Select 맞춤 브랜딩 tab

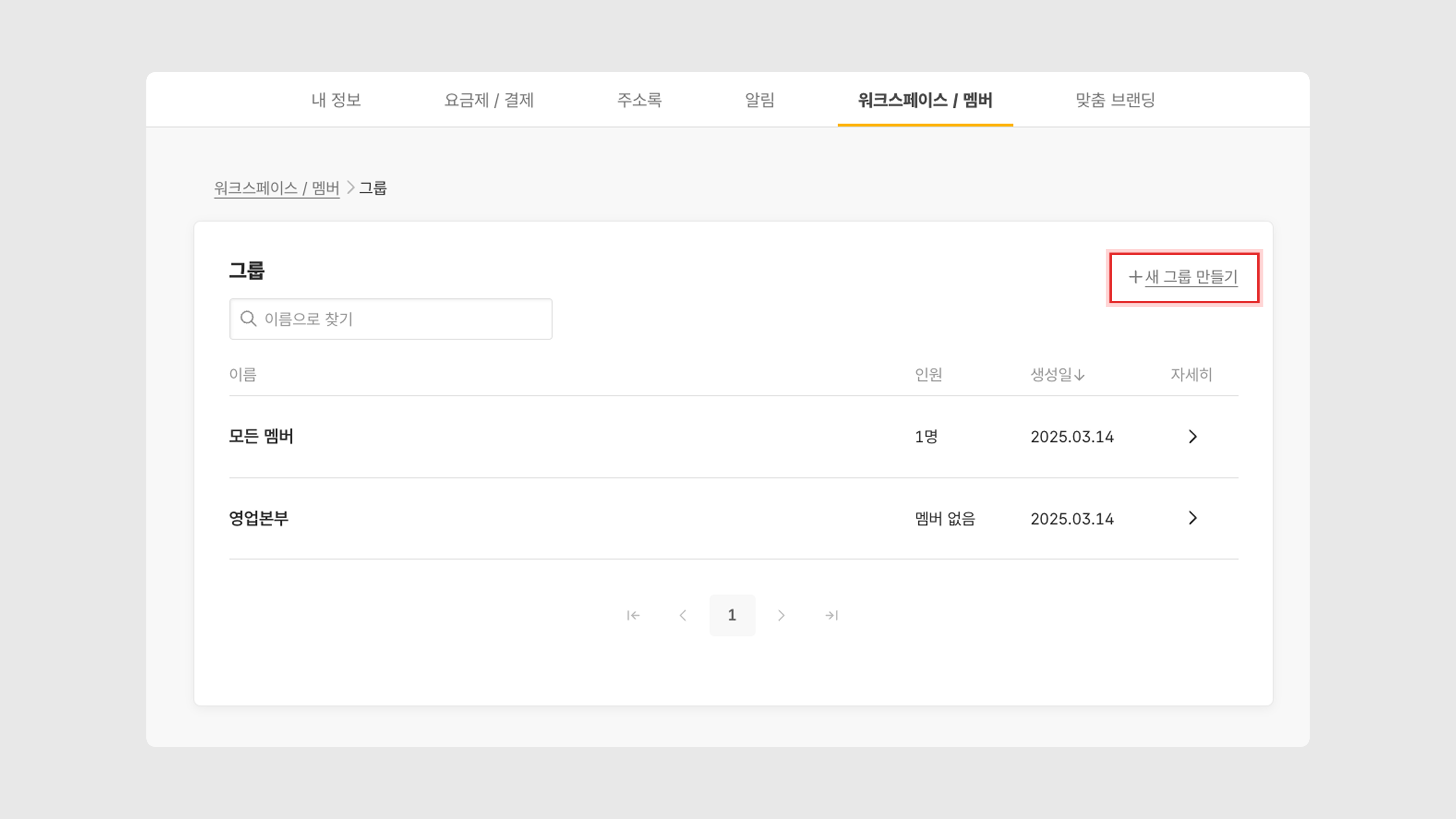point(1115,100)
